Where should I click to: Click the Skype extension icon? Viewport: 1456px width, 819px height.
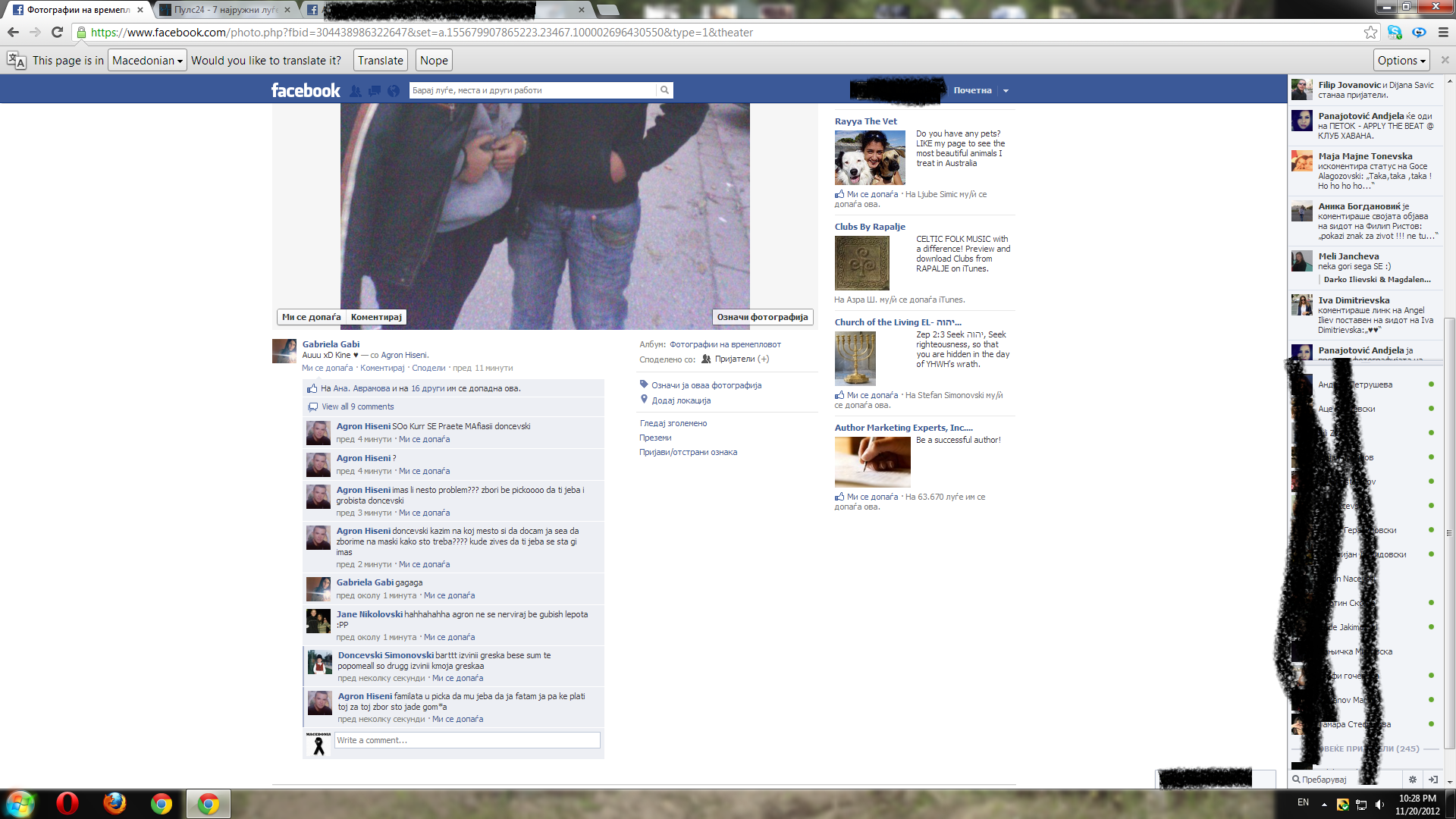(1395, 33)
